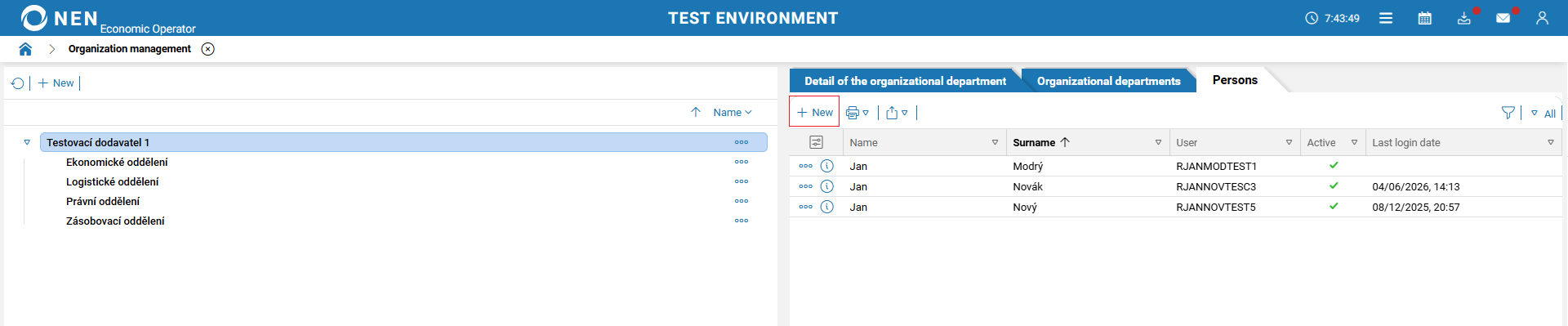
Task: Click the Organization management breadcrumb label
Action: pyautogui.click(x=129, y=49)
